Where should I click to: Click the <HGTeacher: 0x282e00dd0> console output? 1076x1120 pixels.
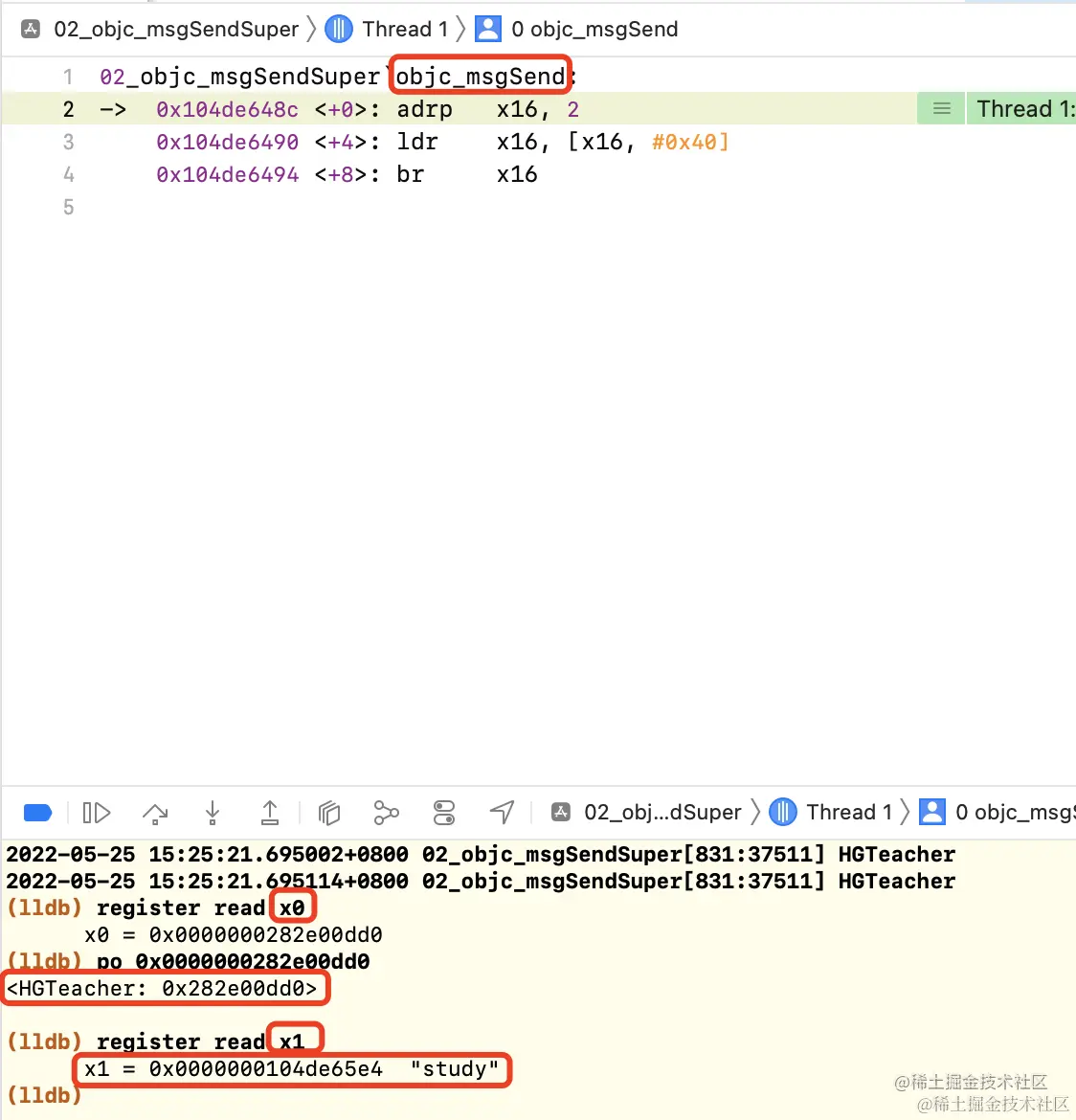tap(162, 989)
